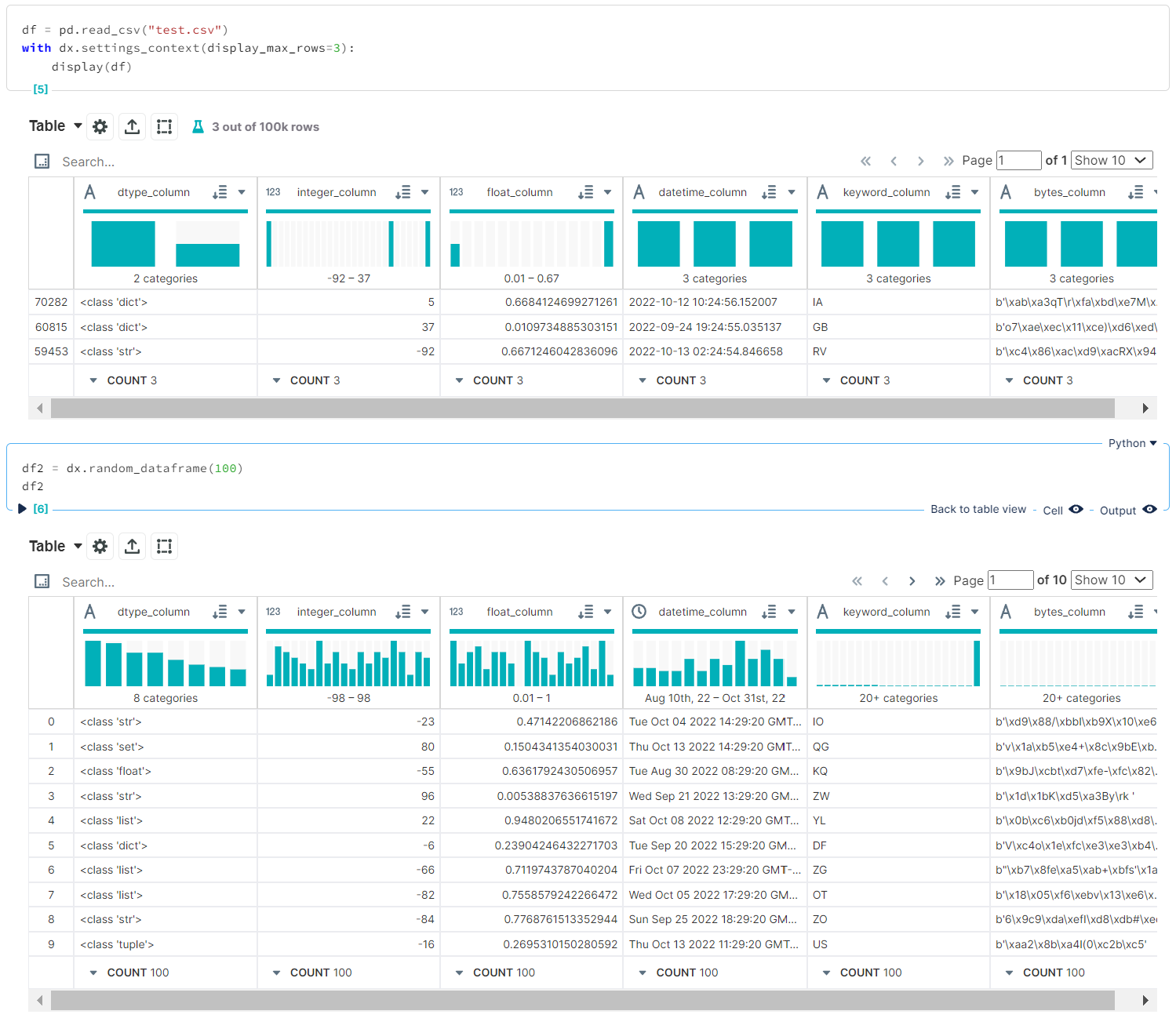Click Back to table view link
1176x1018 pixels.
978,509
